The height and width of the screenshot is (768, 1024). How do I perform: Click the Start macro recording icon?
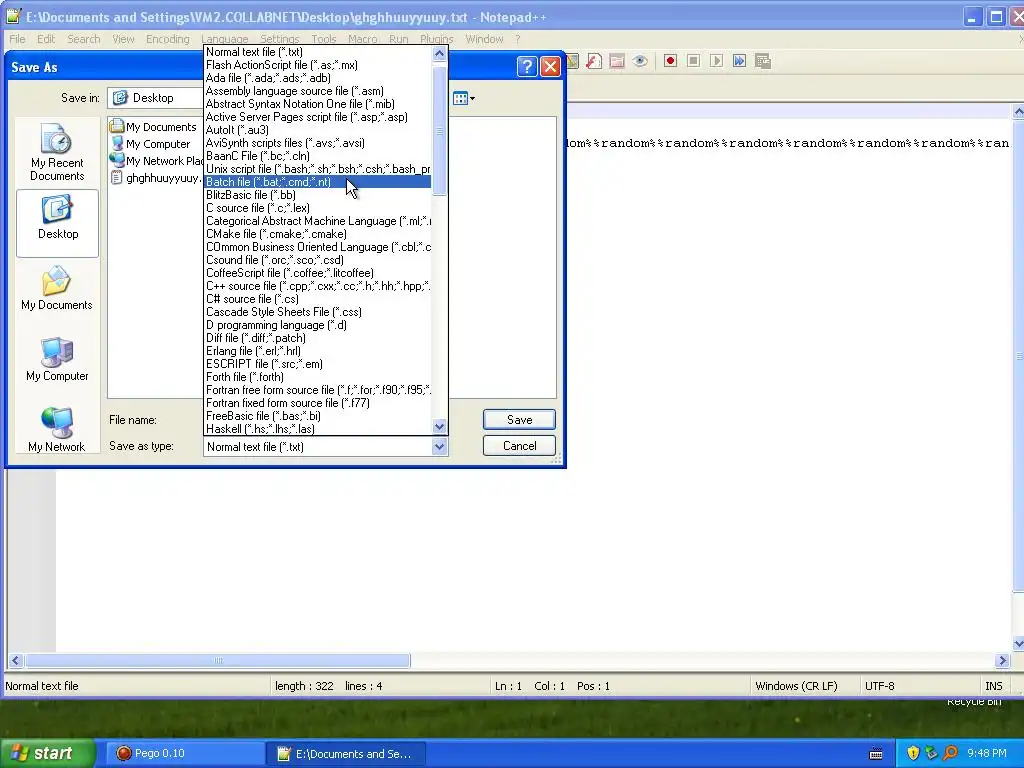coord(670,61)
